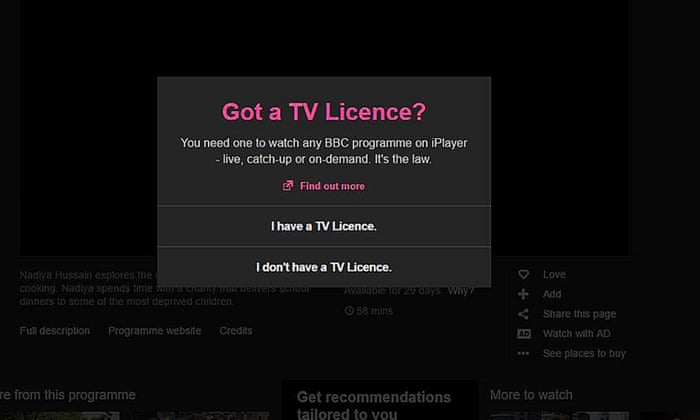
Task: Click the clock icon next to 58 mins
Action: [x=349, y=311]
